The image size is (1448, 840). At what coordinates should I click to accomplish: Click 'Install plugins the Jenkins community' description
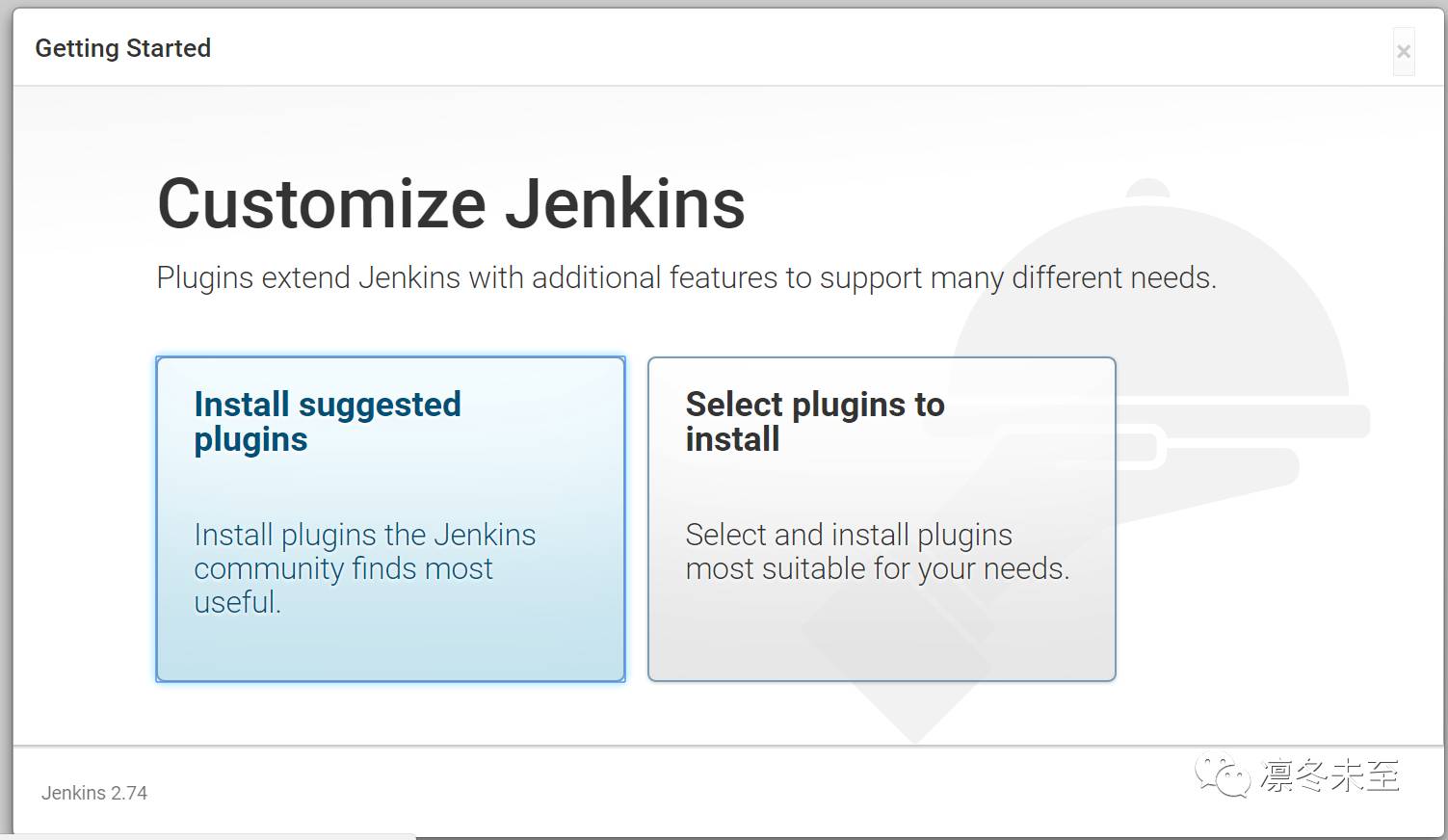tap(364, 567)
